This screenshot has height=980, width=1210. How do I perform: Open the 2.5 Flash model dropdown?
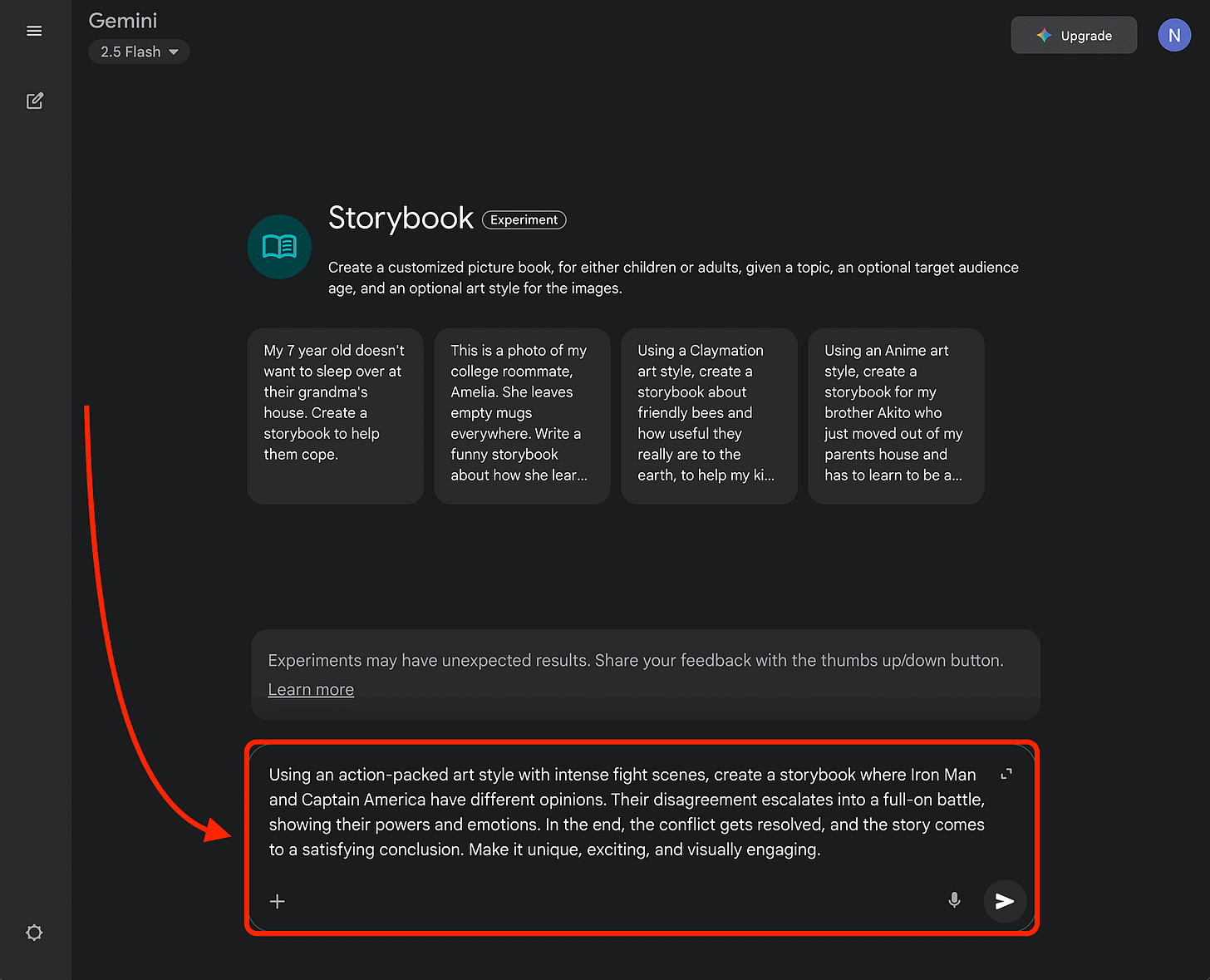pyautogui.click(x=140, y=52)
